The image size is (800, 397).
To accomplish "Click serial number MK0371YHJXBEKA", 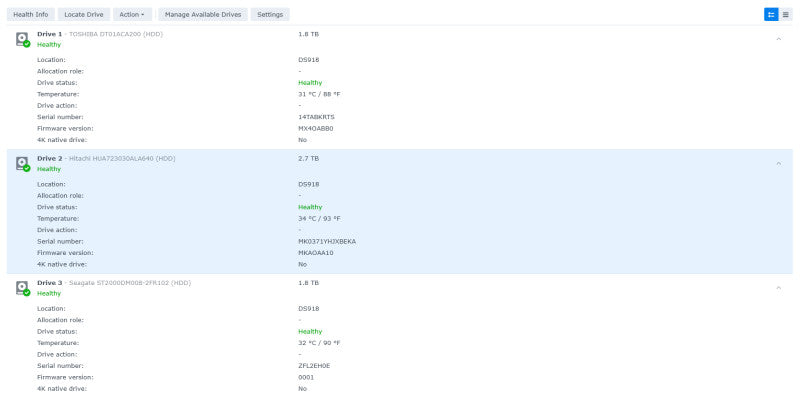I will click(327, 241).
